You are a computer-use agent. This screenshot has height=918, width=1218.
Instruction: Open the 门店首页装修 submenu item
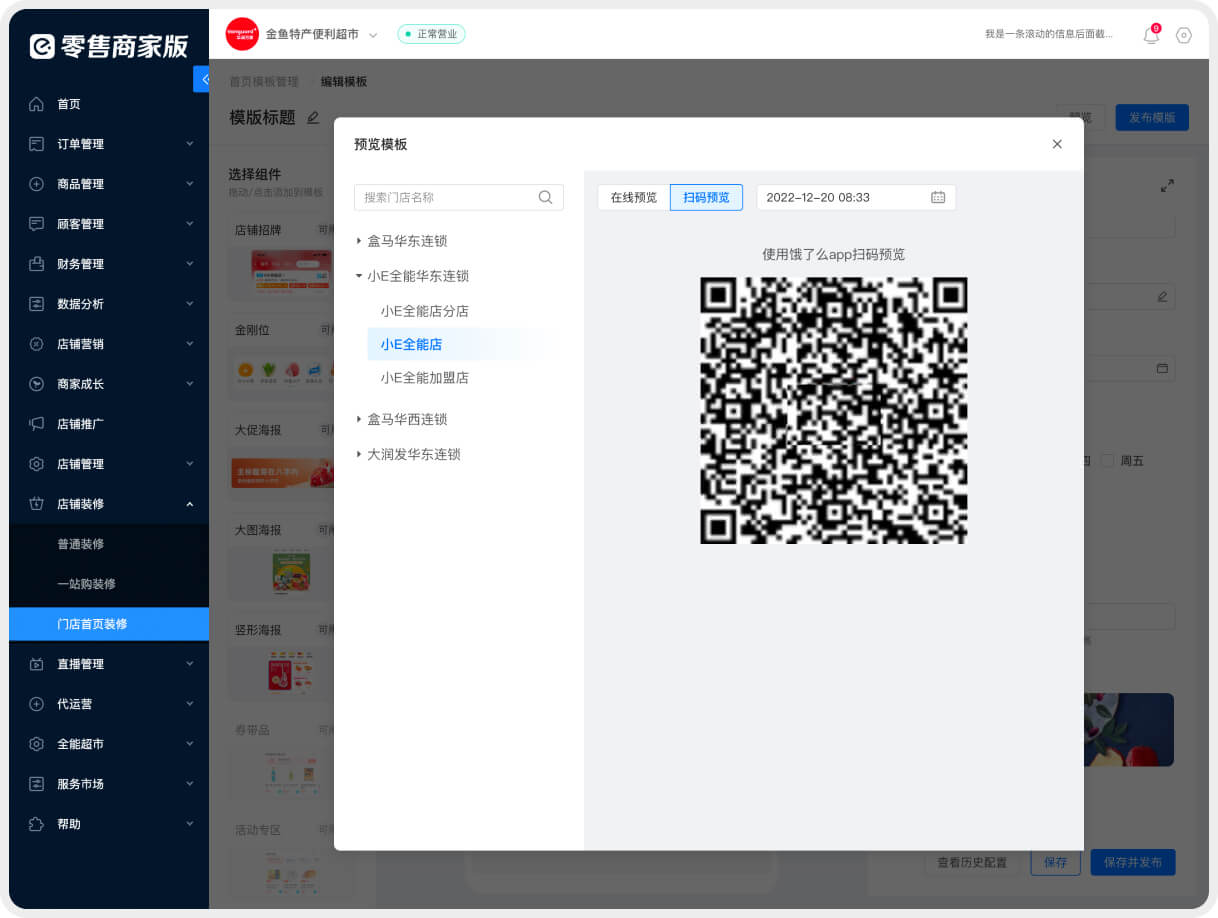pos(109,624)
